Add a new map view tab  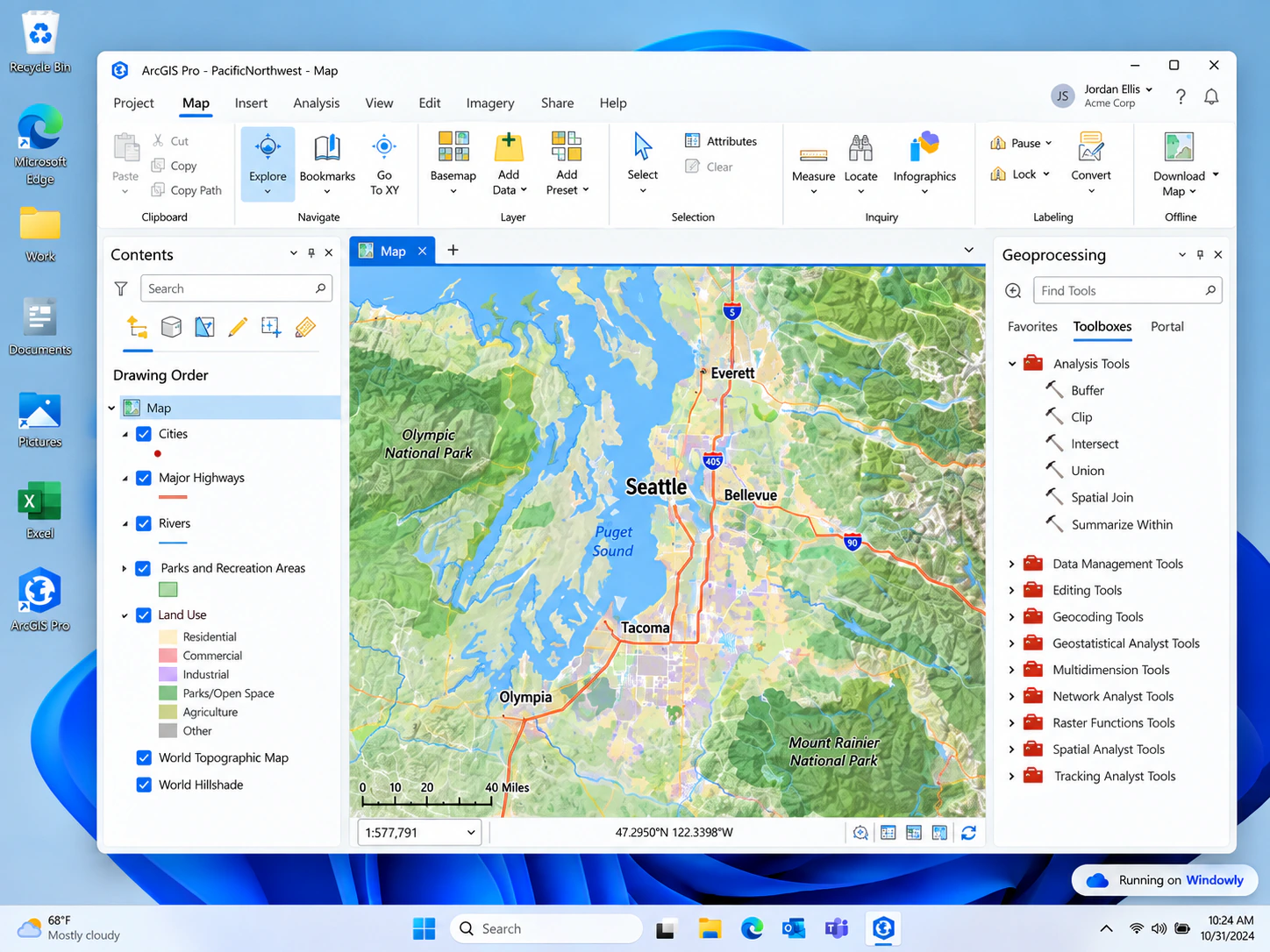(453, 250)
